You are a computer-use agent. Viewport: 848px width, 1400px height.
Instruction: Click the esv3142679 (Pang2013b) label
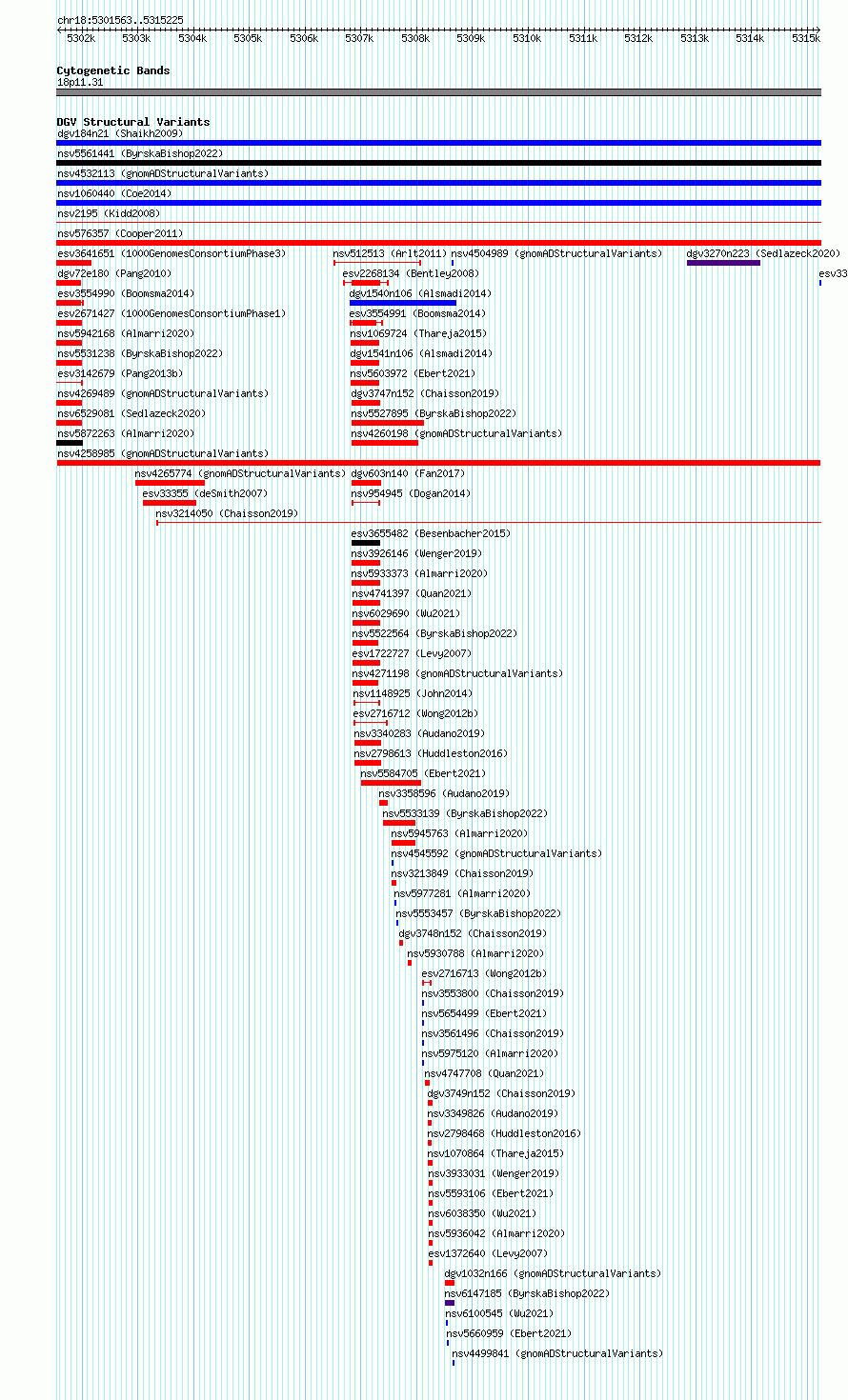click(x=120, y=373)
